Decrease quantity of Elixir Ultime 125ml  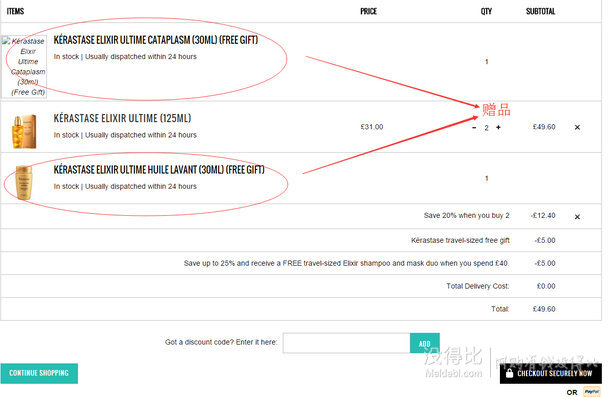pyautogui.click(x=474, y=128)
